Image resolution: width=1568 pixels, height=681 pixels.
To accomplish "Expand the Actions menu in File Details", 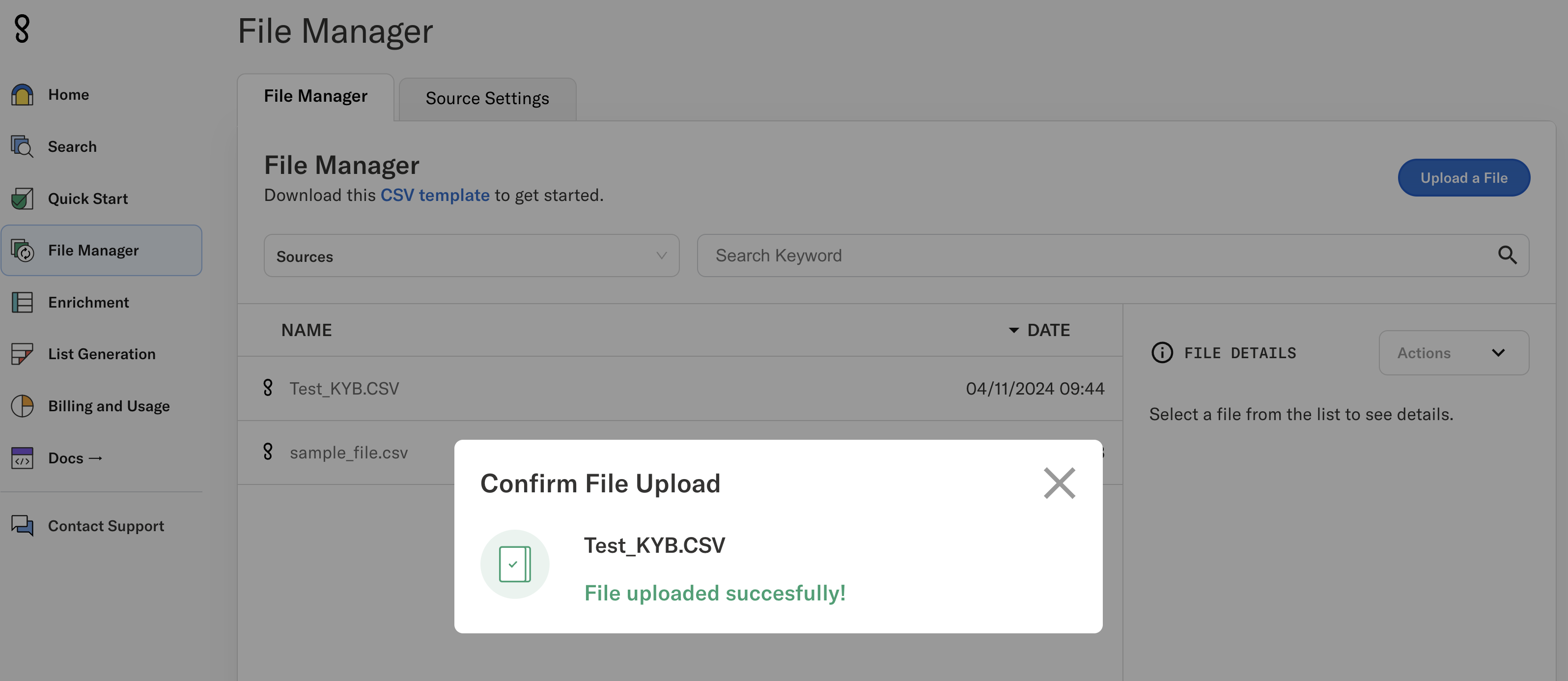I will pos(1454,352).
